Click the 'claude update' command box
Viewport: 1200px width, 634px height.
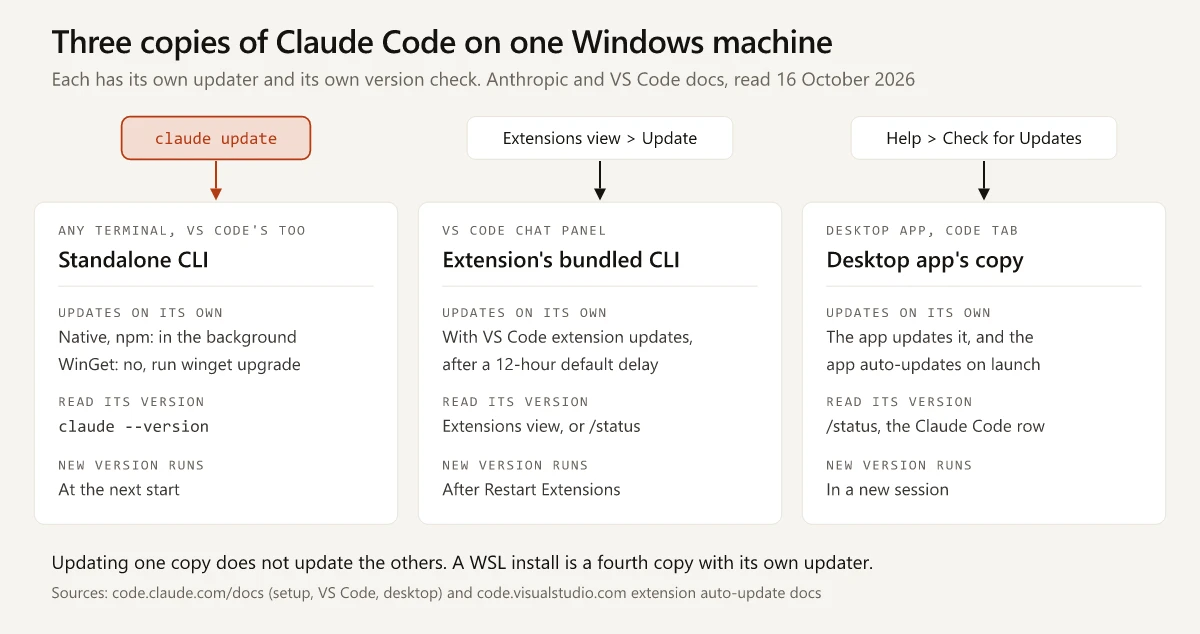216,138
